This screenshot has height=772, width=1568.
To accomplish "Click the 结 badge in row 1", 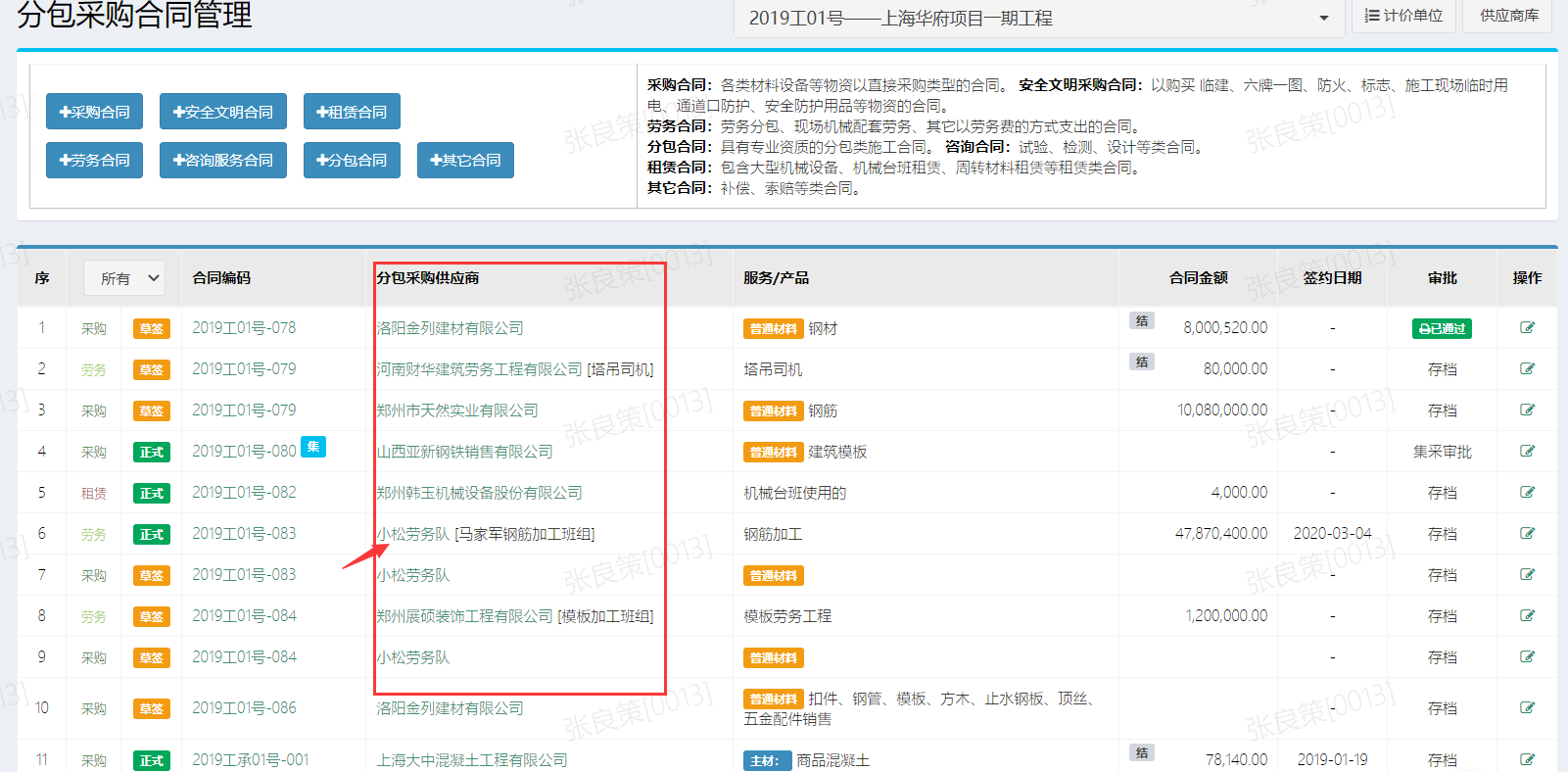I will point(1142,321).
